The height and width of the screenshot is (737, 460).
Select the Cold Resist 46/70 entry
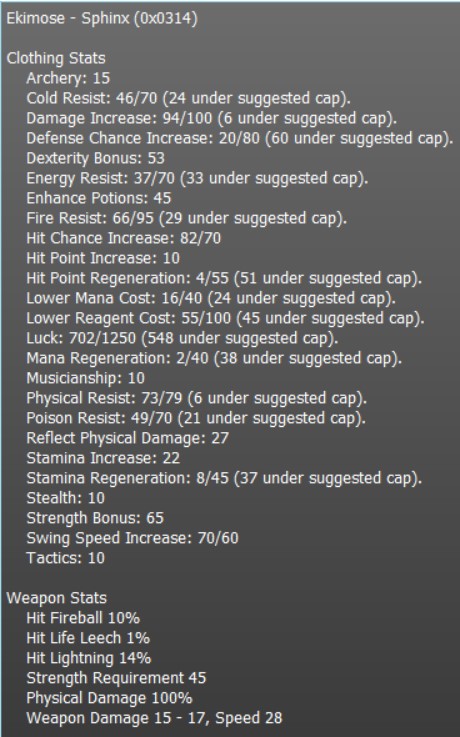coord(188,98)
